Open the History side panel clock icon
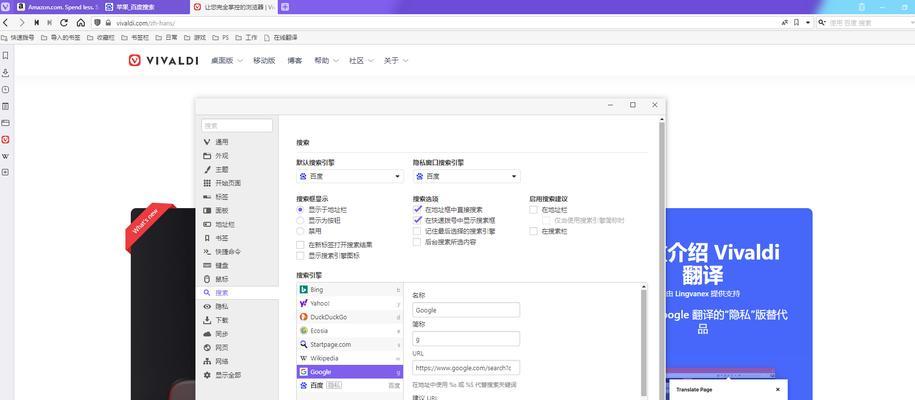The height and width of the screenshot is (400, 915). tap(5, 89)
